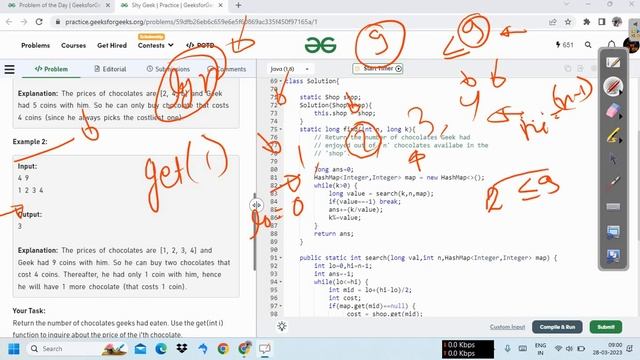The height and width of the screenshot is (360, 640).
Task: Collapse the code fold arrow at line 97
Action: [280, 306]
